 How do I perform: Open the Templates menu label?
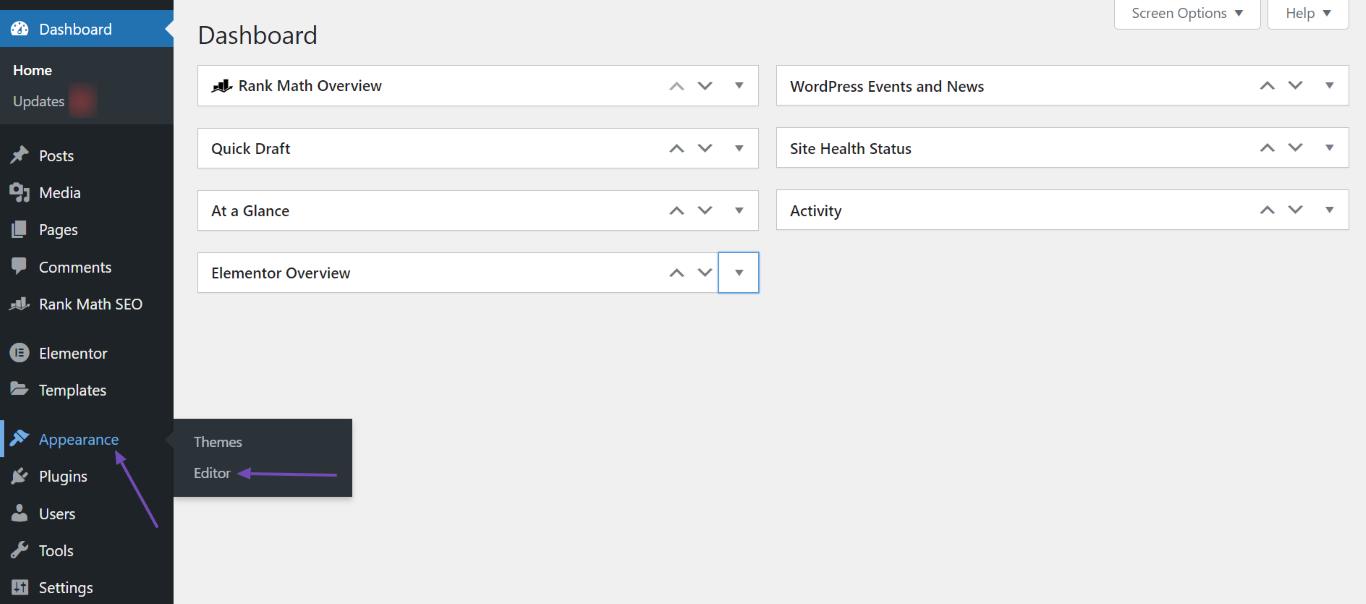(72, 390)
